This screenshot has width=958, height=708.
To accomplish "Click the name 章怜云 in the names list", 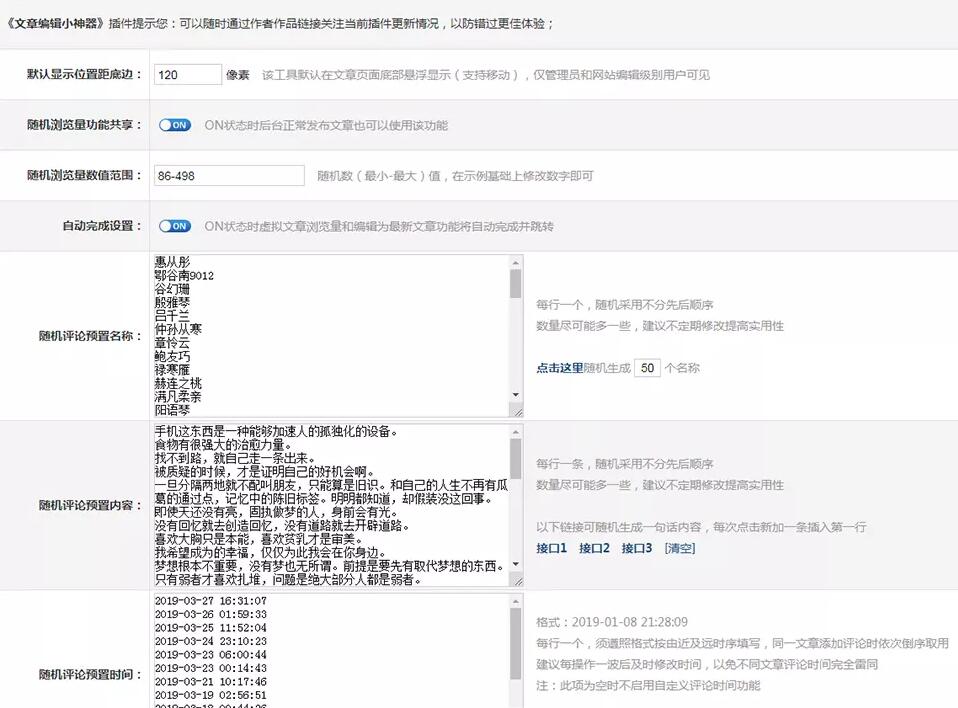I will [172, 343].
